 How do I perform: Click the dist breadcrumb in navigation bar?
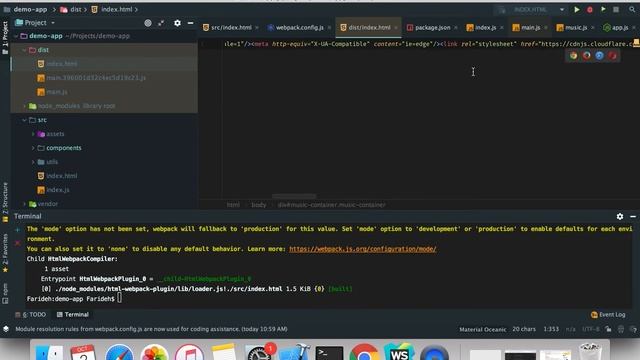[71, 9]
